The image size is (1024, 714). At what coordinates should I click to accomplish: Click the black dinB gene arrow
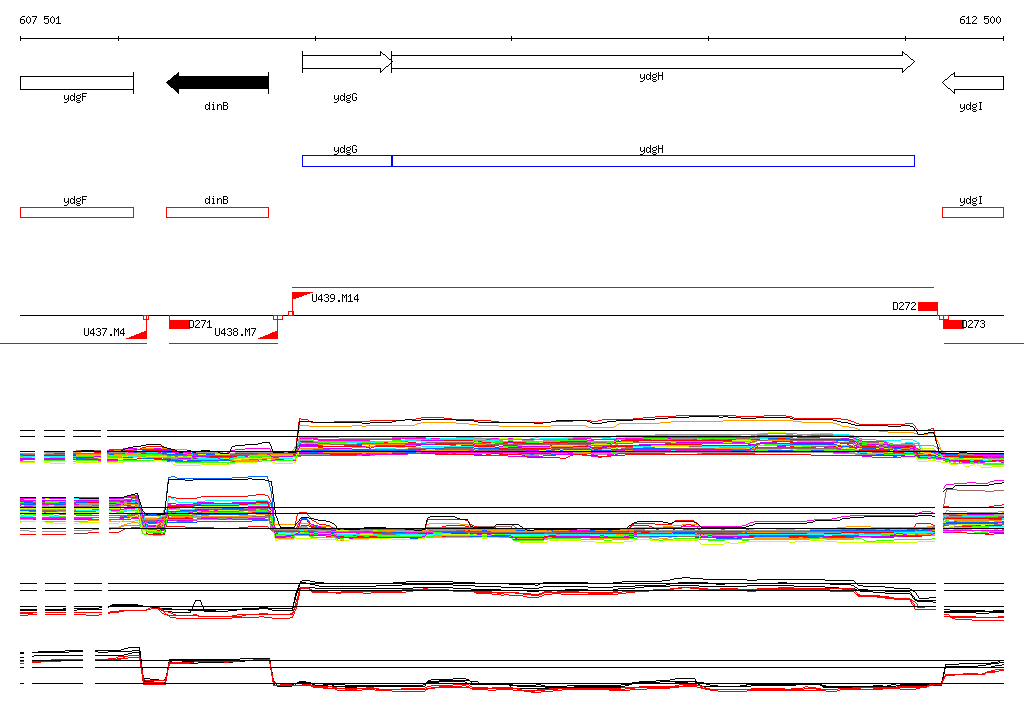tap(217, 83)
